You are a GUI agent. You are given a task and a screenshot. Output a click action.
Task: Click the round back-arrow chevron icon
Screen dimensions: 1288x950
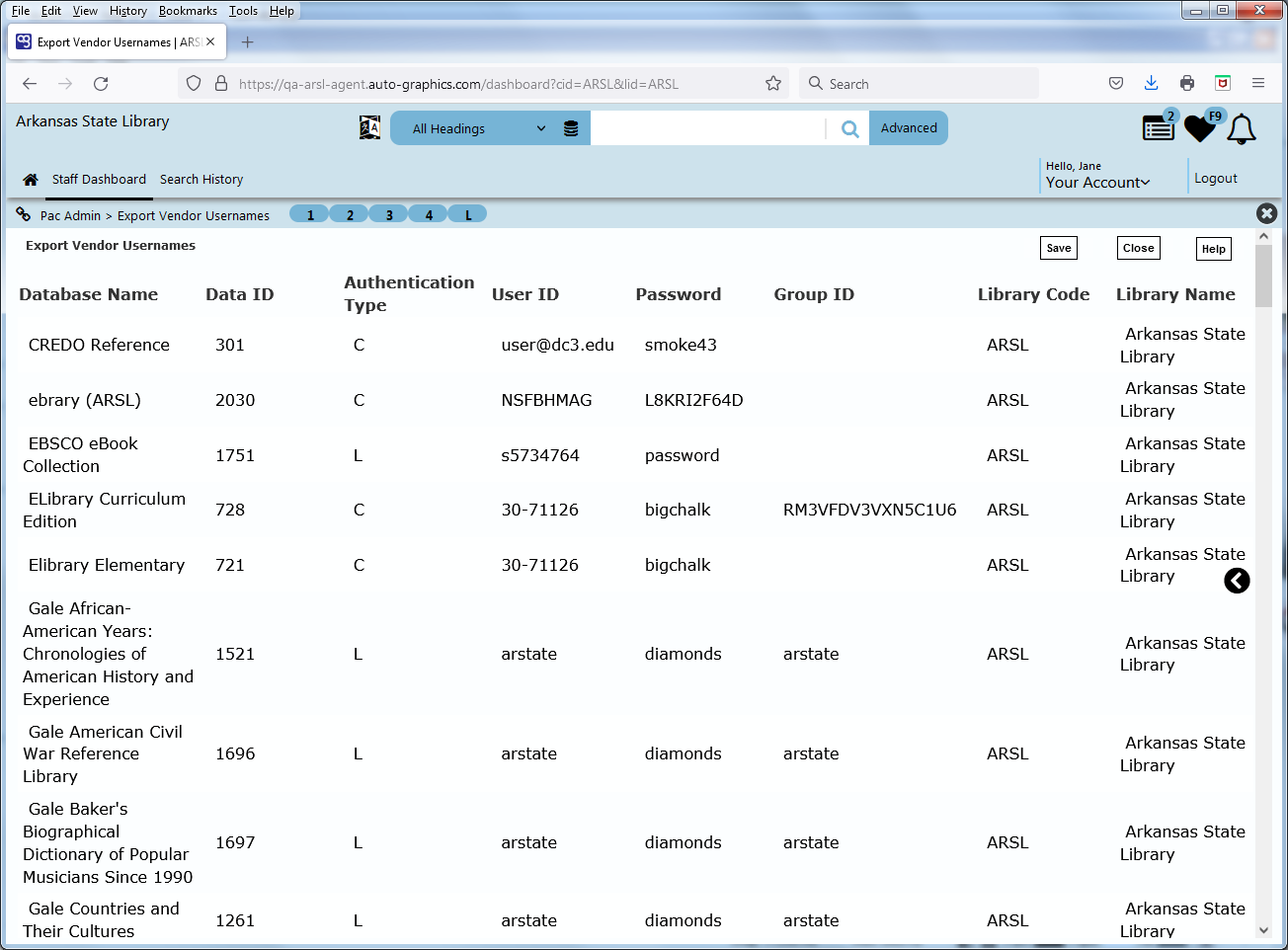[x=1237, y=581]
